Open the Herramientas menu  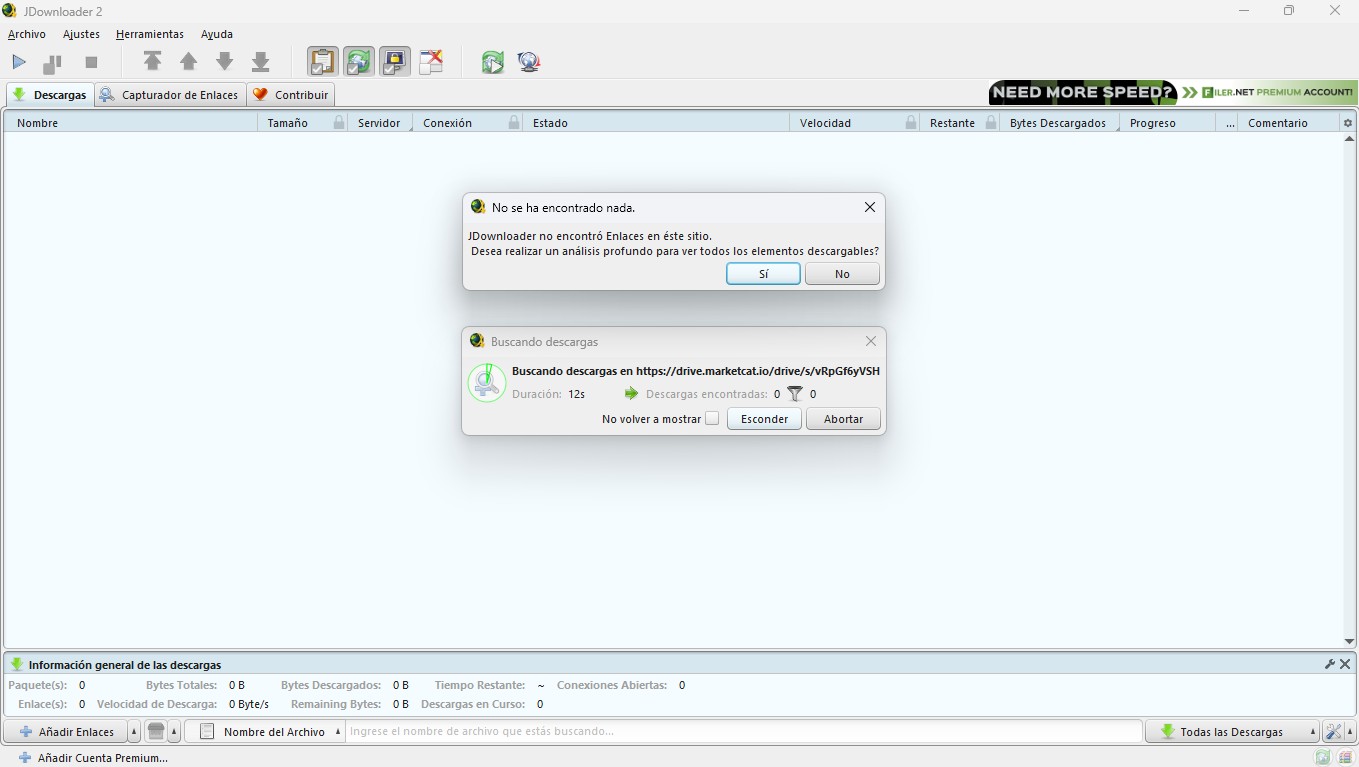(x=150, y=34)
